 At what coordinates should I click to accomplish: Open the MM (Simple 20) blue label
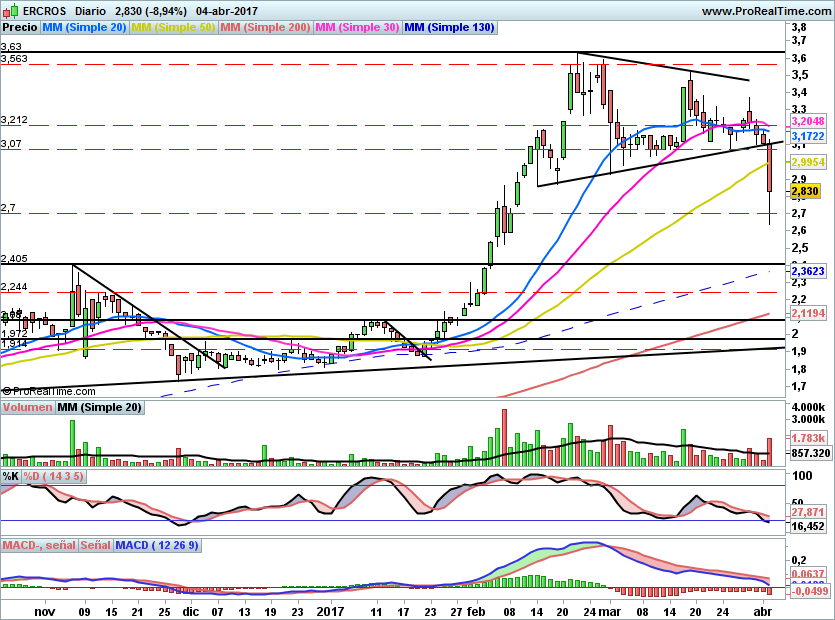pyautogui.click(x=84, y=27)
